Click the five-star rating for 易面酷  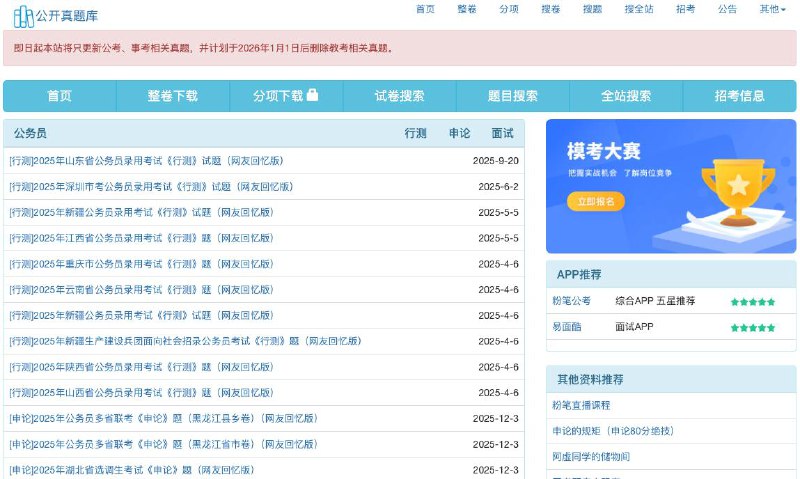[x=753, y=327]
